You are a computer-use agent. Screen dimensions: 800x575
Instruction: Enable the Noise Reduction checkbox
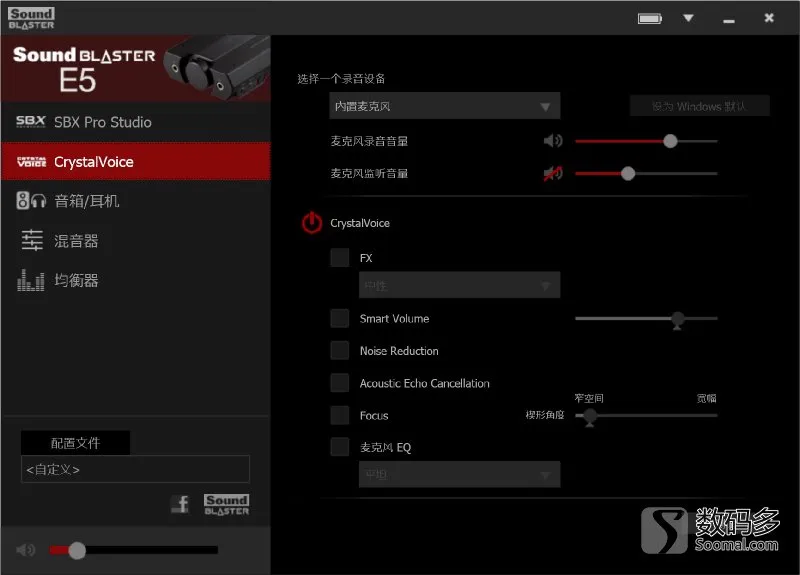coord(340,351)
